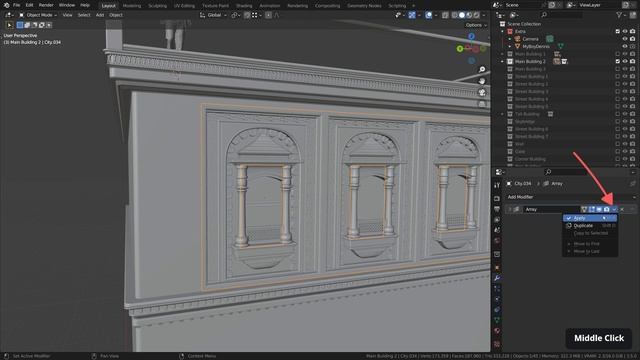Disable Camera render camera icon
This screenshot has height=360, width=640.
pos(632,39)
